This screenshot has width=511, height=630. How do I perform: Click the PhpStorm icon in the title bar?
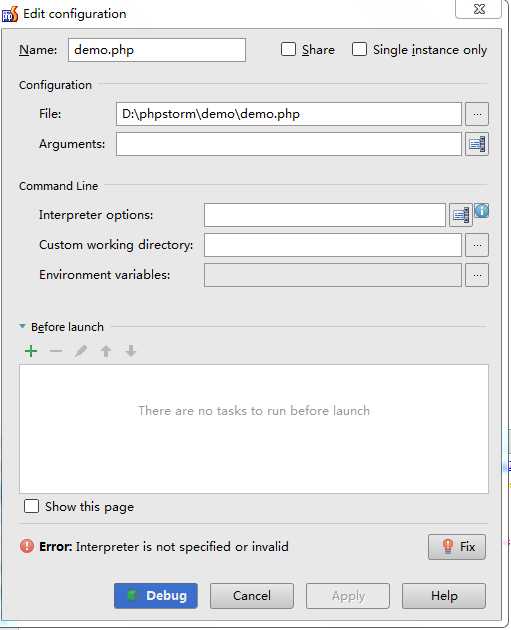point(10,14)
